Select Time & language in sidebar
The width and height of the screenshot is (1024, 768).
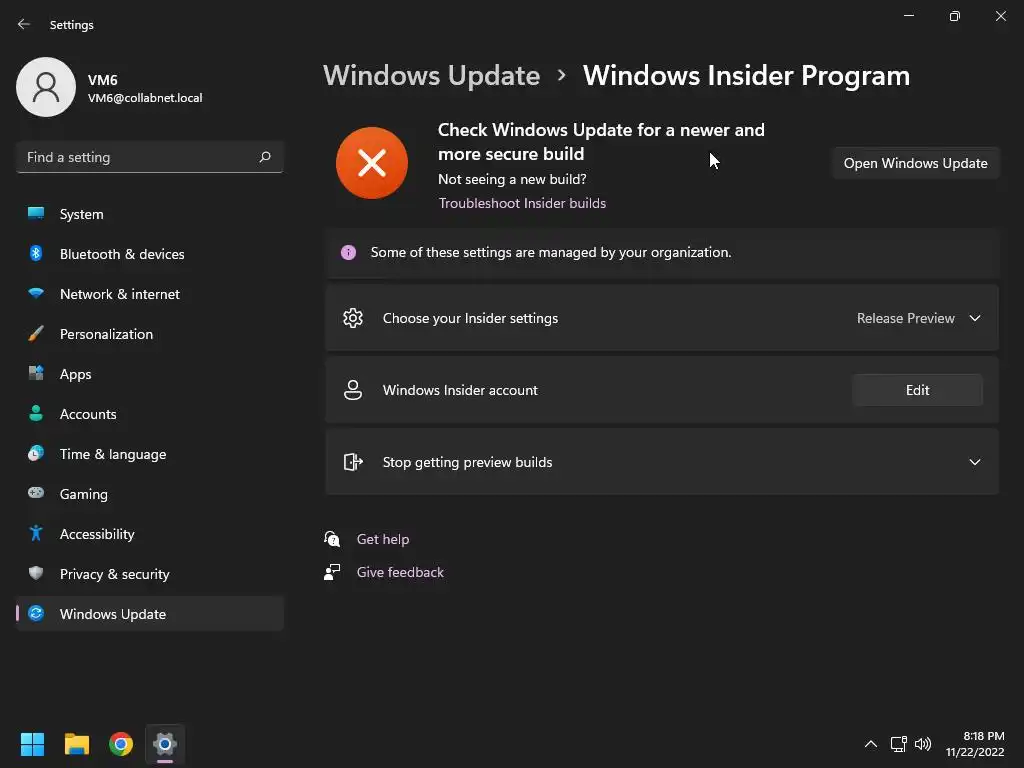(x=113, y=454)
